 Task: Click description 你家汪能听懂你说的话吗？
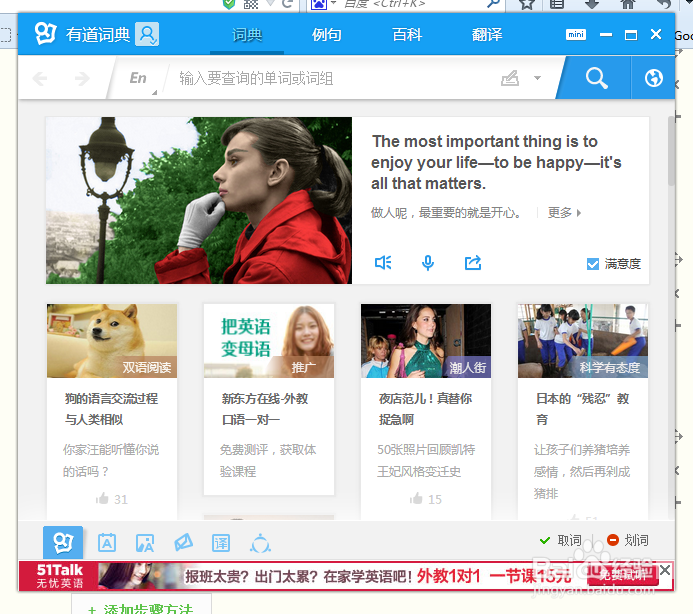coord(110,460)
